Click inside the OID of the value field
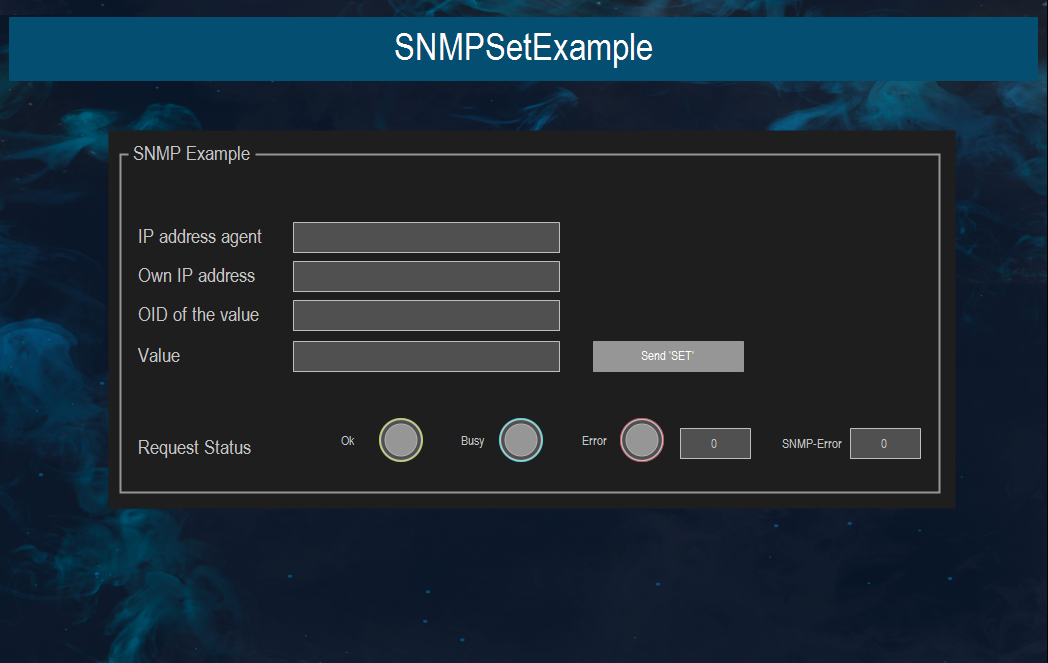Viewport: 1048px width, 663px height. (x=426, y=315)
